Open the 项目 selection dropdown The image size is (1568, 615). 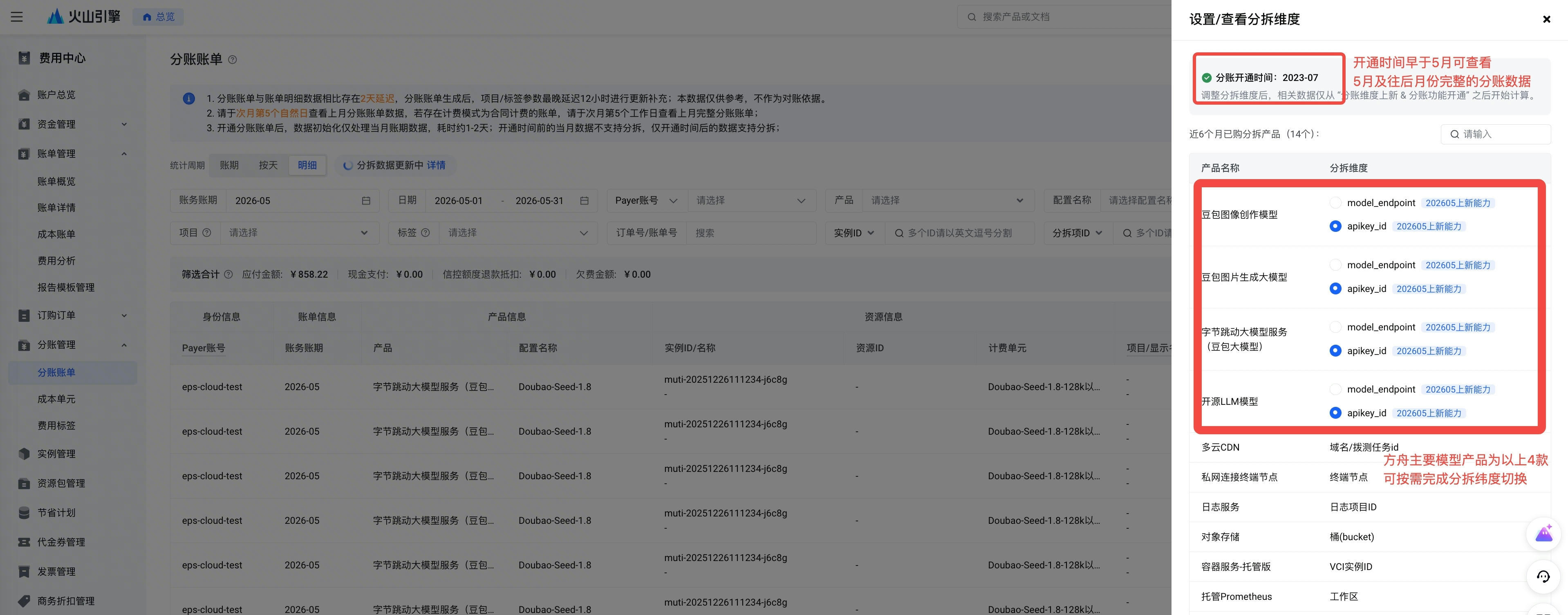[298, 233]
